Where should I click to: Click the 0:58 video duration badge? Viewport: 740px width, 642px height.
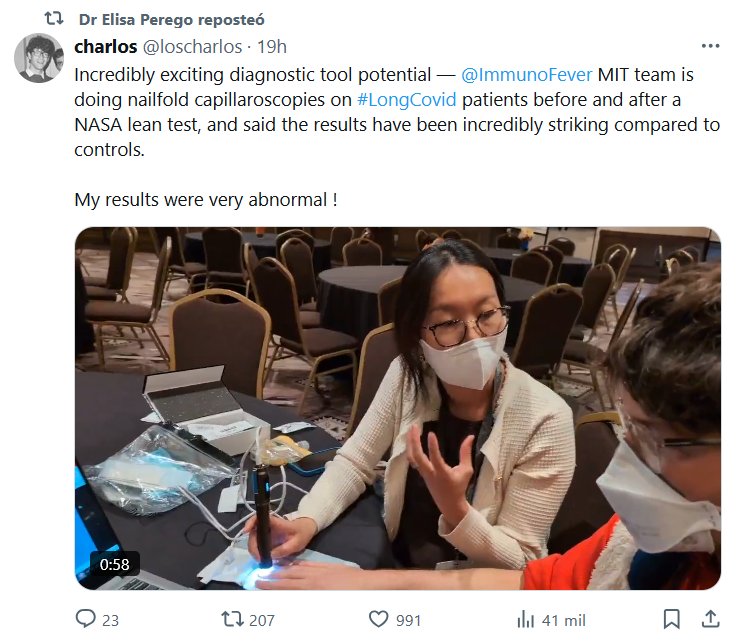[115, 564]
